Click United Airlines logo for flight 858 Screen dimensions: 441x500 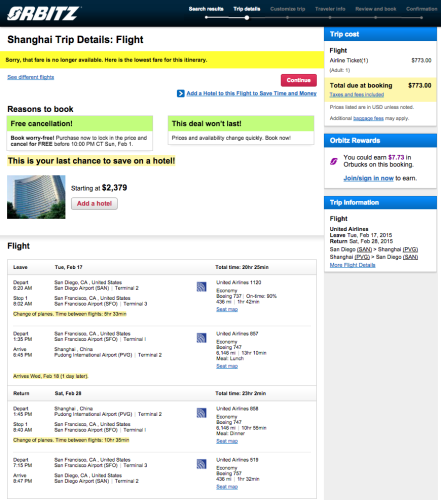201,413
